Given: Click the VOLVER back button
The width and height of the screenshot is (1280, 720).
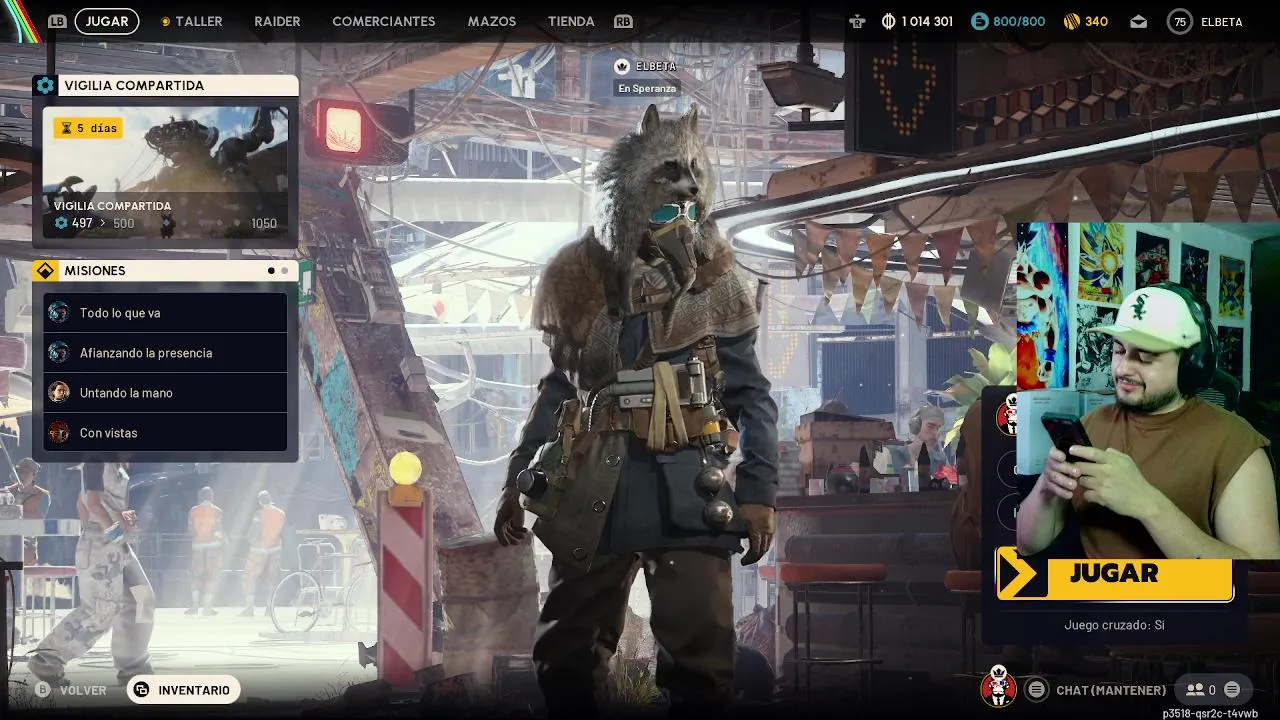Looking at the screenshot, I should pyautogui.click(x=83, y=690).
